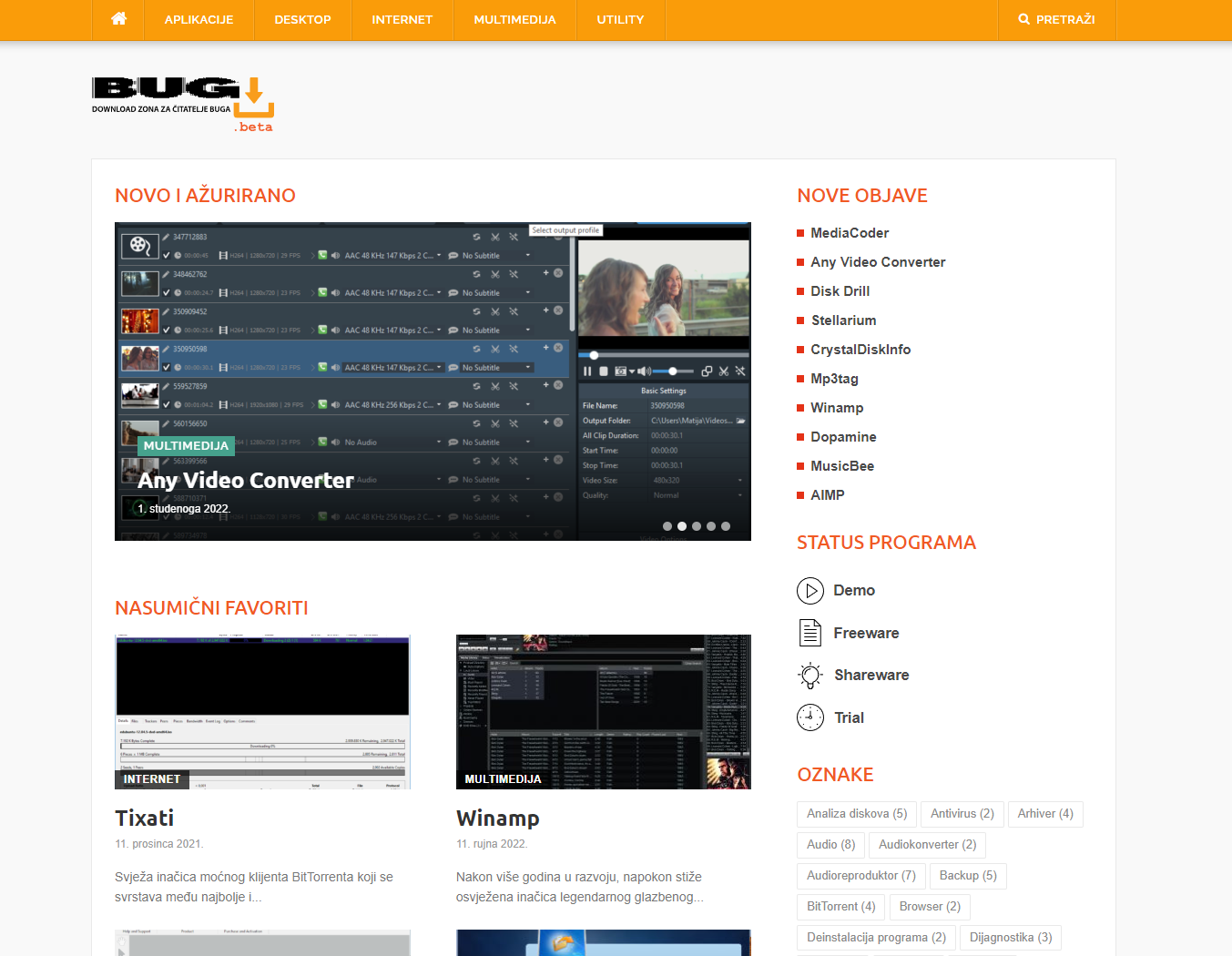1232x956 pixels.
Task: Open AIMP from Nove objave
Action: point(828,495)
